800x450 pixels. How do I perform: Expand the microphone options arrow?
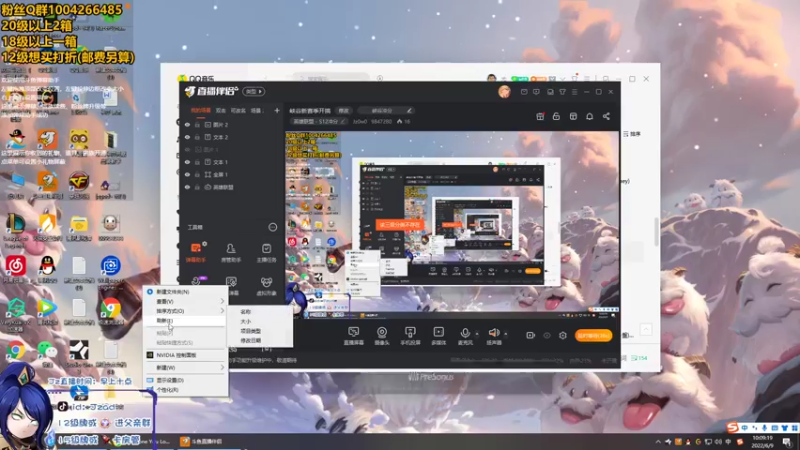pyautogui.click(x=477, y=334)
